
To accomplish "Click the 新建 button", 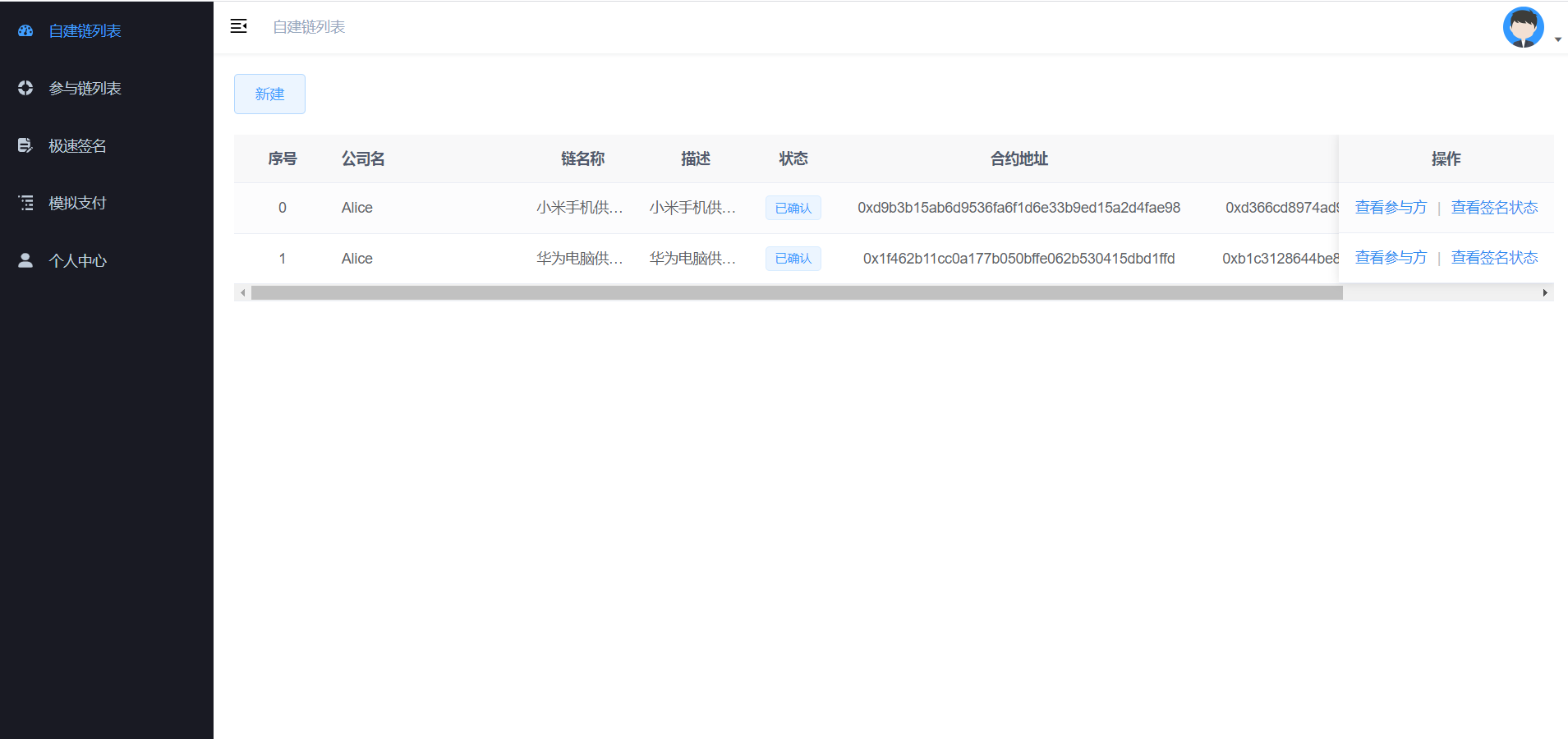I will 269,94.
